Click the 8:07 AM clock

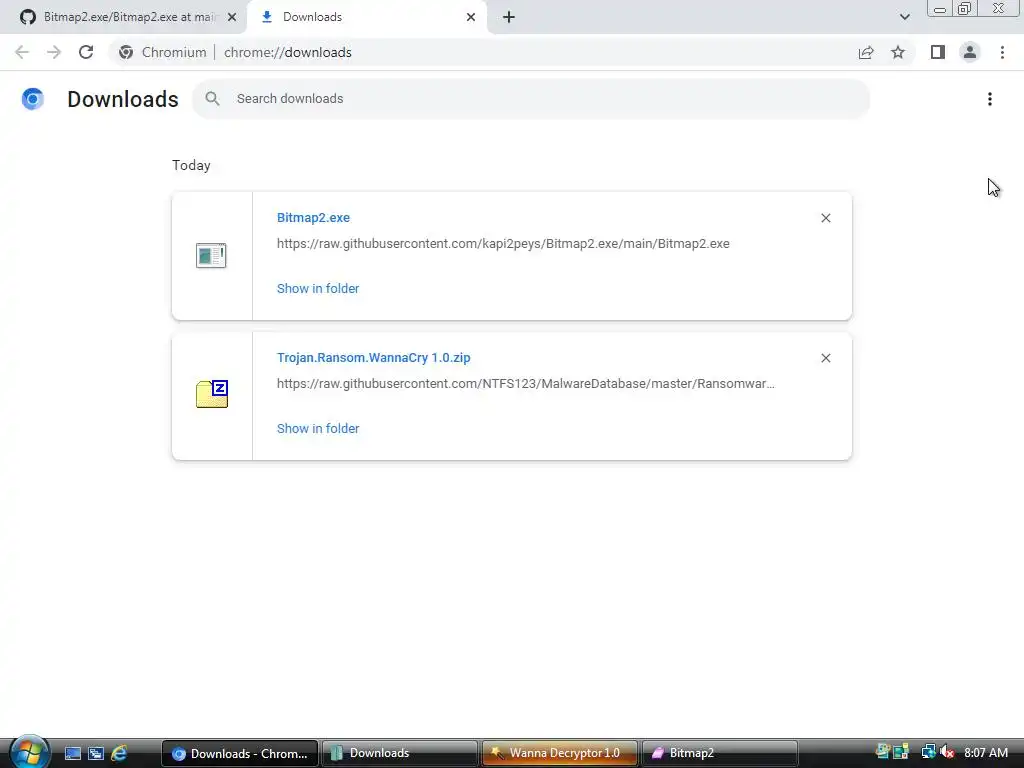click(986, 753)
